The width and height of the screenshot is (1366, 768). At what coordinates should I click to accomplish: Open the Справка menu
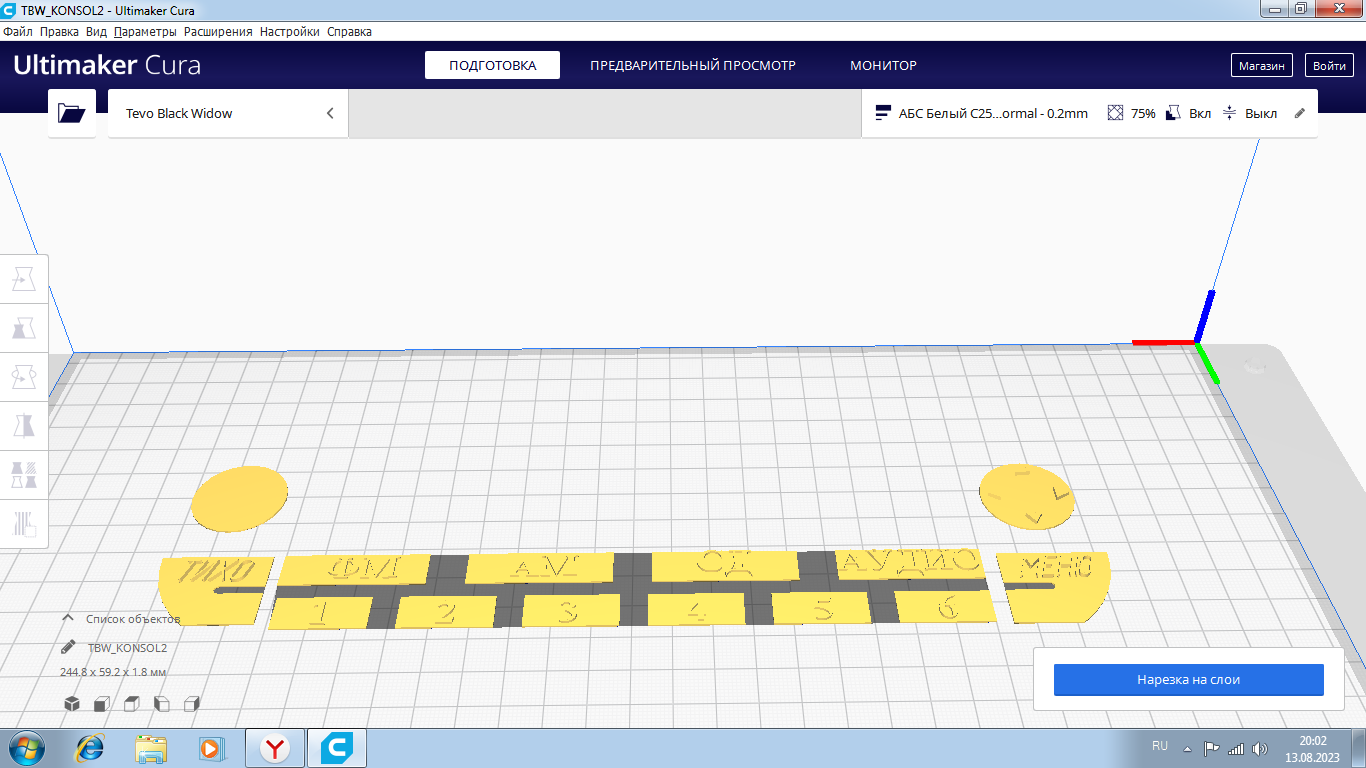(349, 31)
